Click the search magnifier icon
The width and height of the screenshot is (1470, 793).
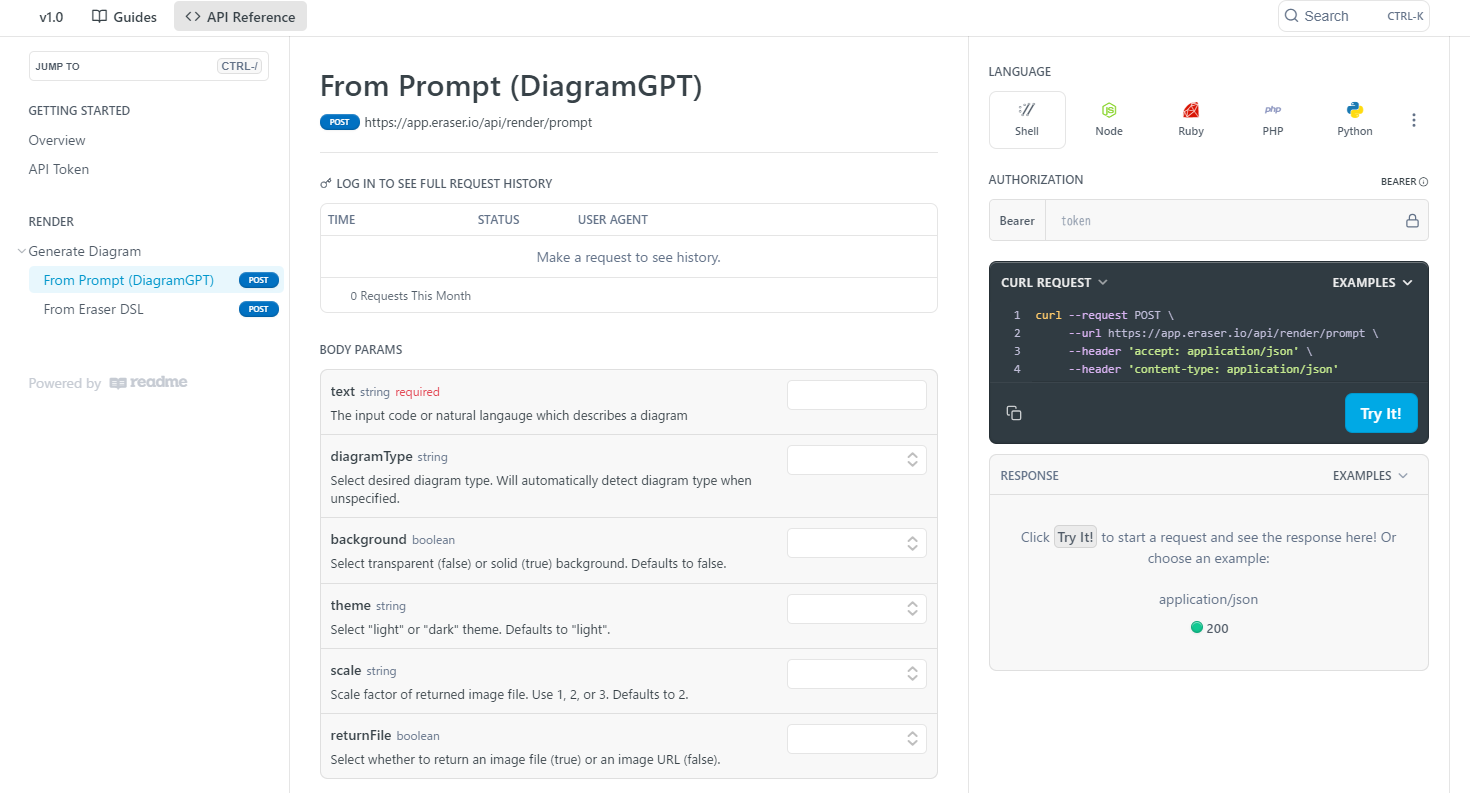(x=1292, y=16)
